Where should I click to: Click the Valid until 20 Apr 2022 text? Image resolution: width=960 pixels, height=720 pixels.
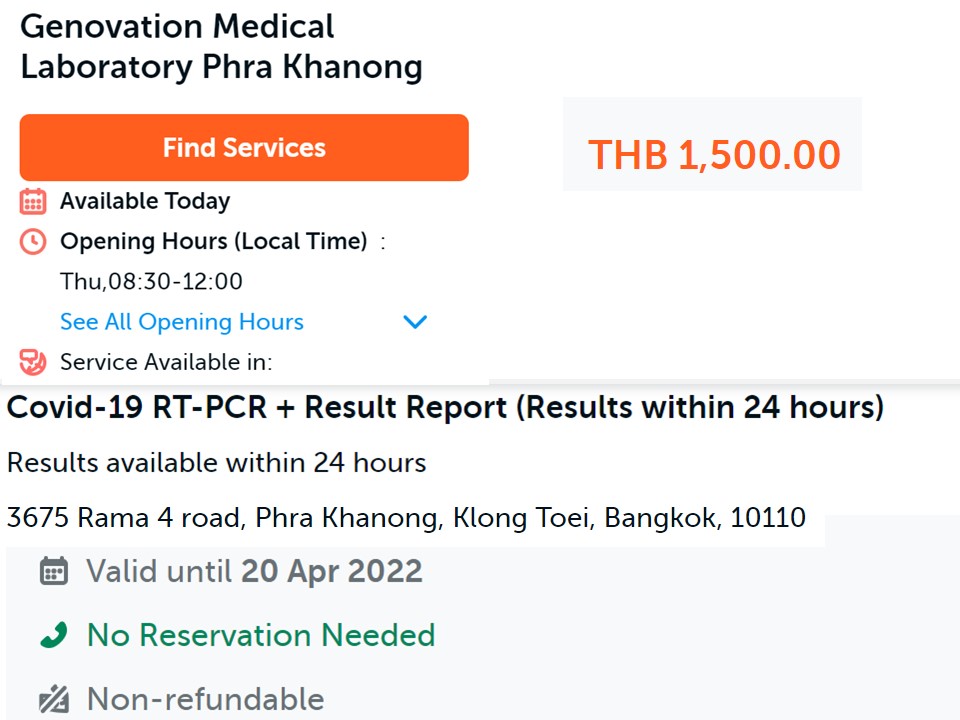coord(254,571)
